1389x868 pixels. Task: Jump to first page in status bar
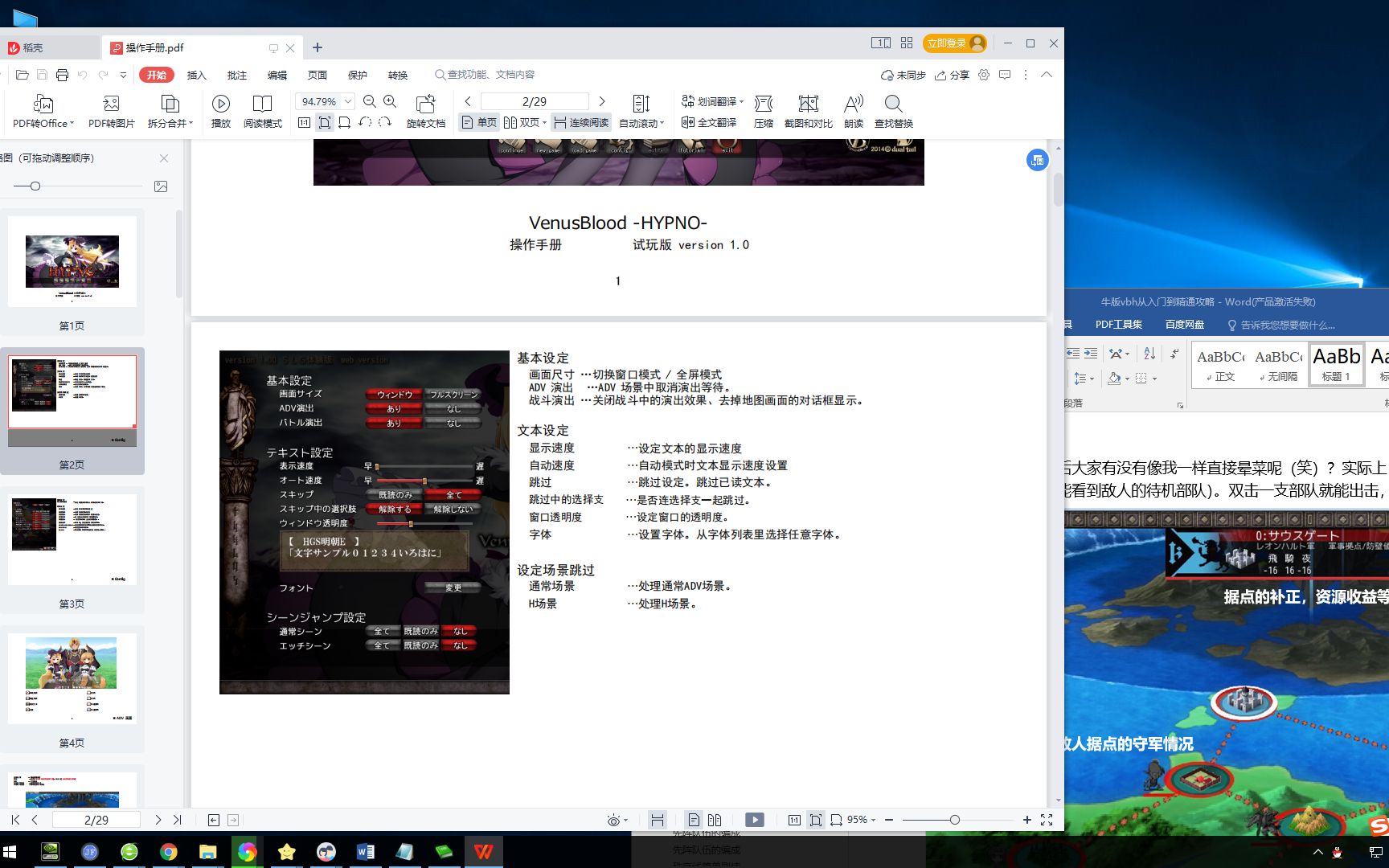pyautogui.click(x=15, y=820)
